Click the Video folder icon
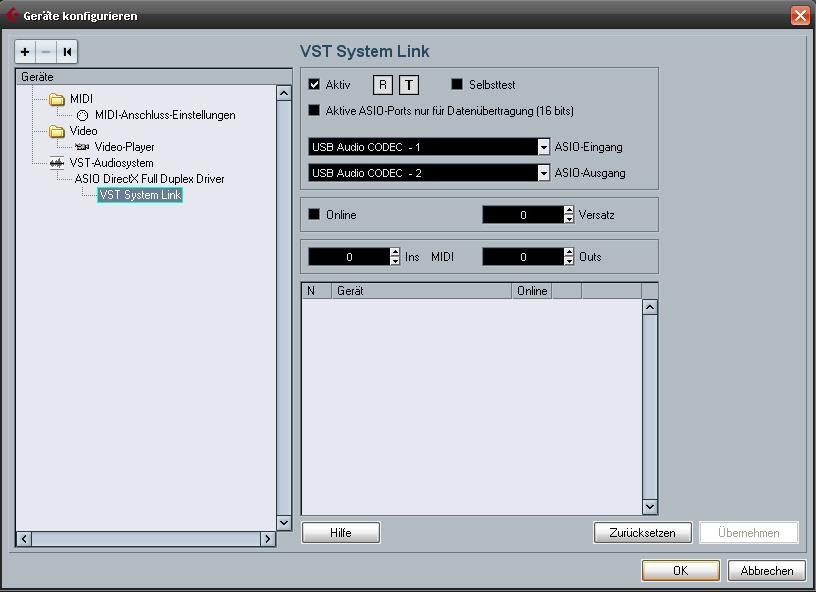 tap(57, 131)
